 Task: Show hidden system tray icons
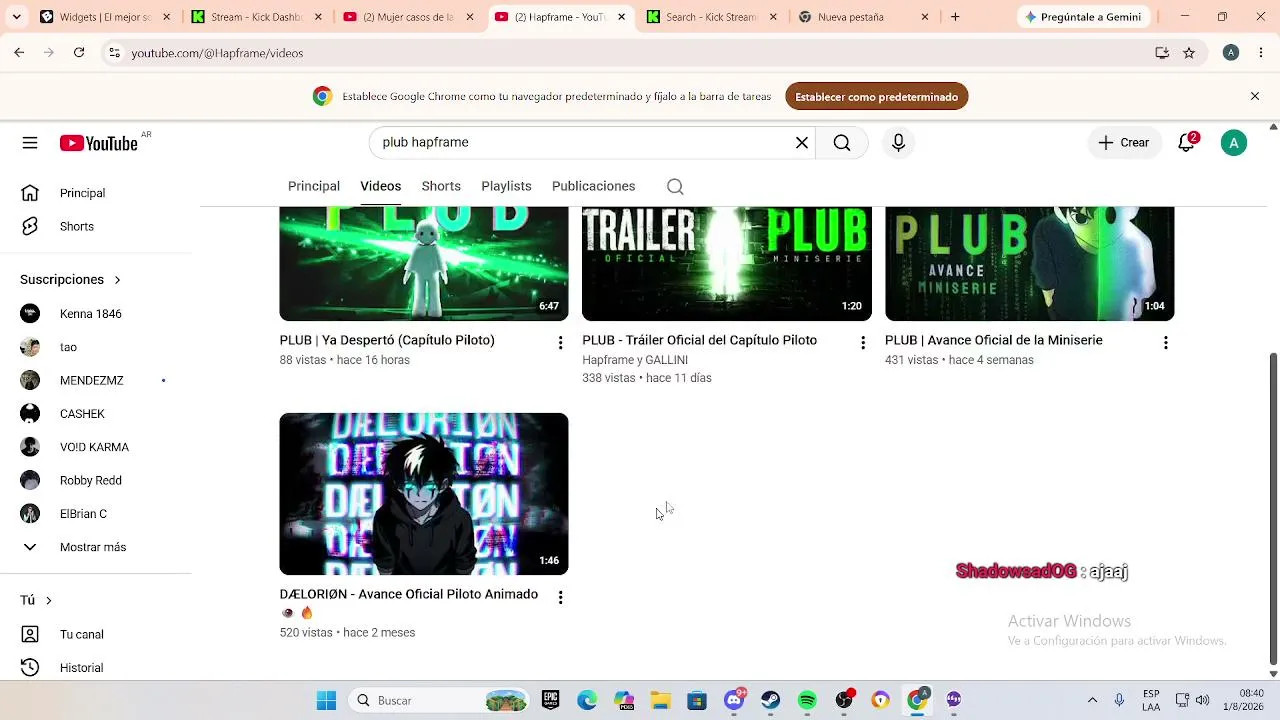pyautogui.click(x=1092, y=700)
